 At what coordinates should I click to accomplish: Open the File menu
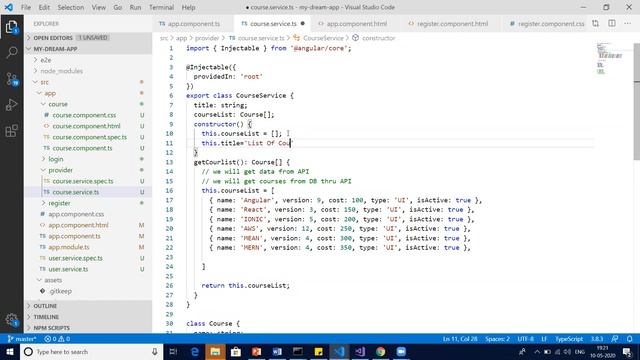(x=26, y=7)
